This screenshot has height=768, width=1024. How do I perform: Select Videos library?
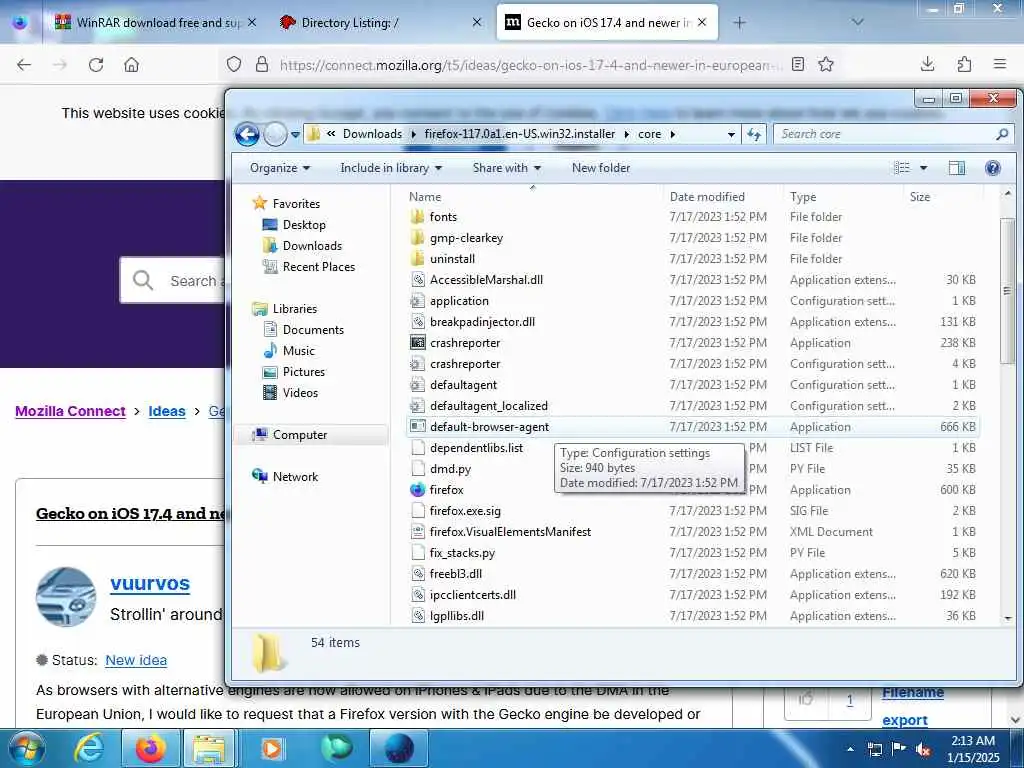(x=300, y=392)
